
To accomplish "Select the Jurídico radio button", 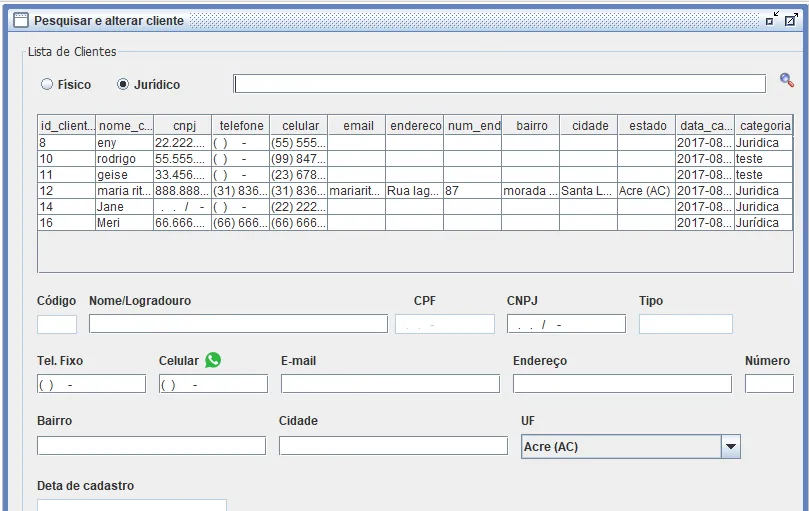I will coord(123,85).
